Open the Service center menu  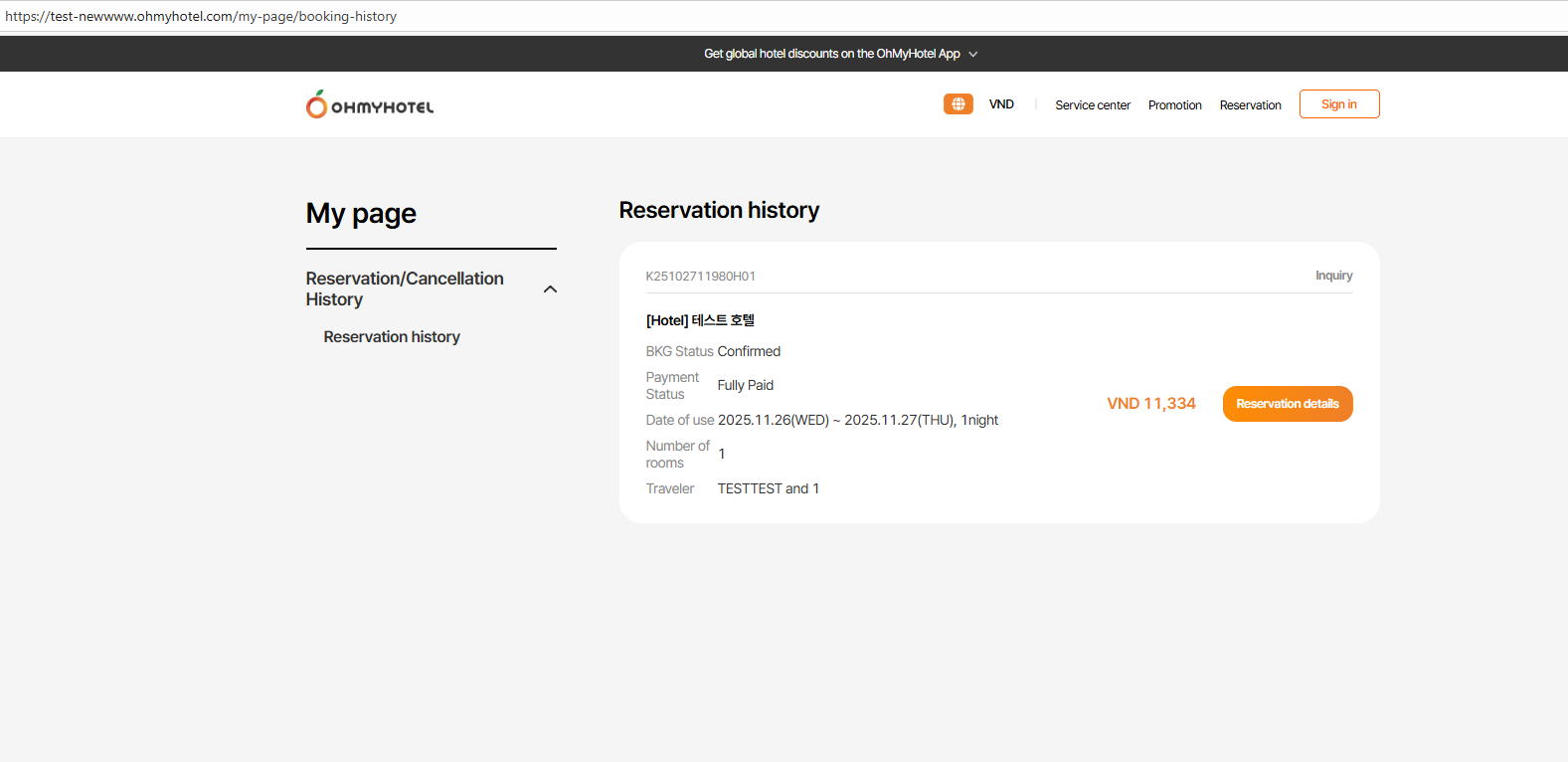click(x=1092, y=105)
